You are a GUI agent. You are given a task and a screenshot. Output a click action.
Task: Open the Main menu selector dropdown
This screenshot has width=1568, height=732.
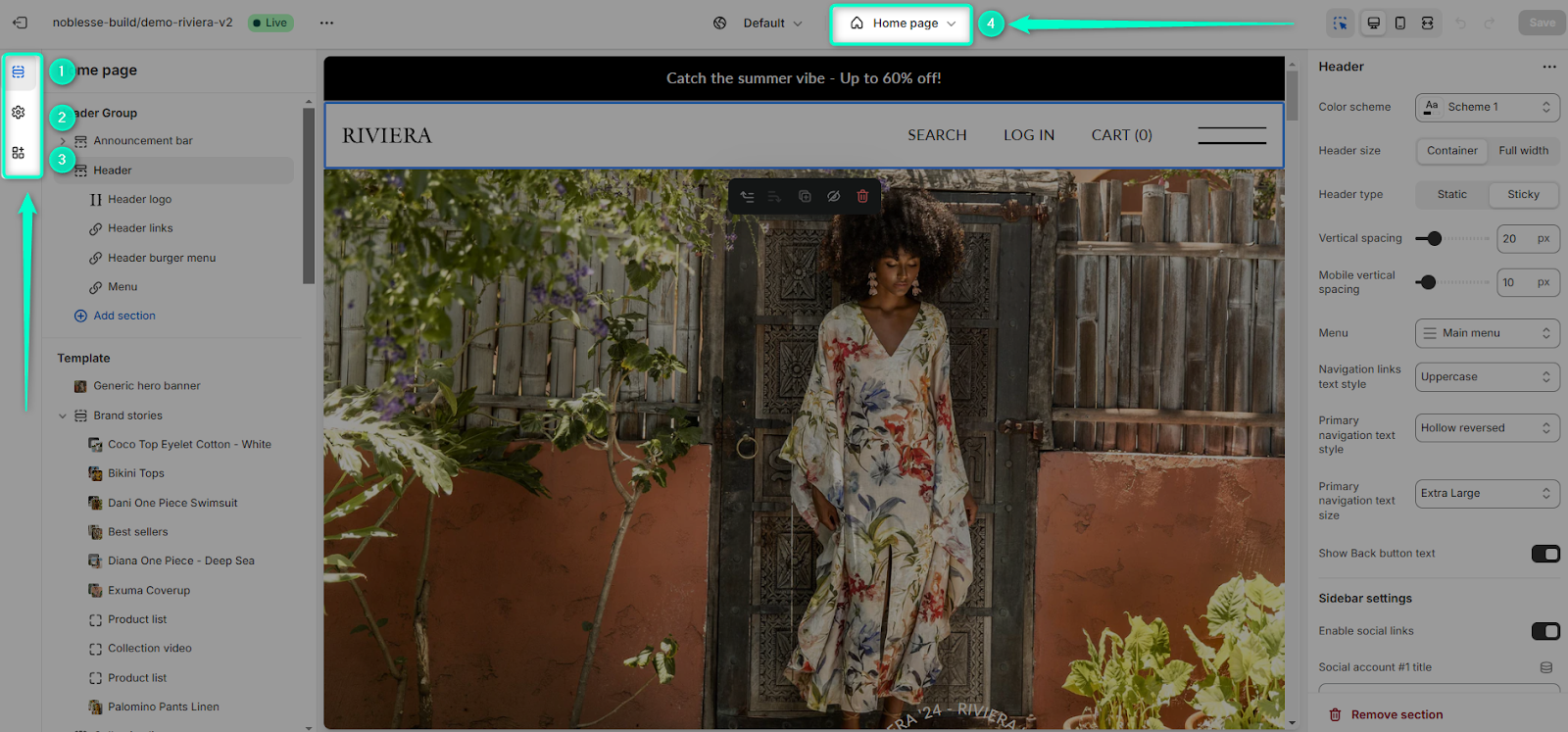click(x=1487, y=333)
